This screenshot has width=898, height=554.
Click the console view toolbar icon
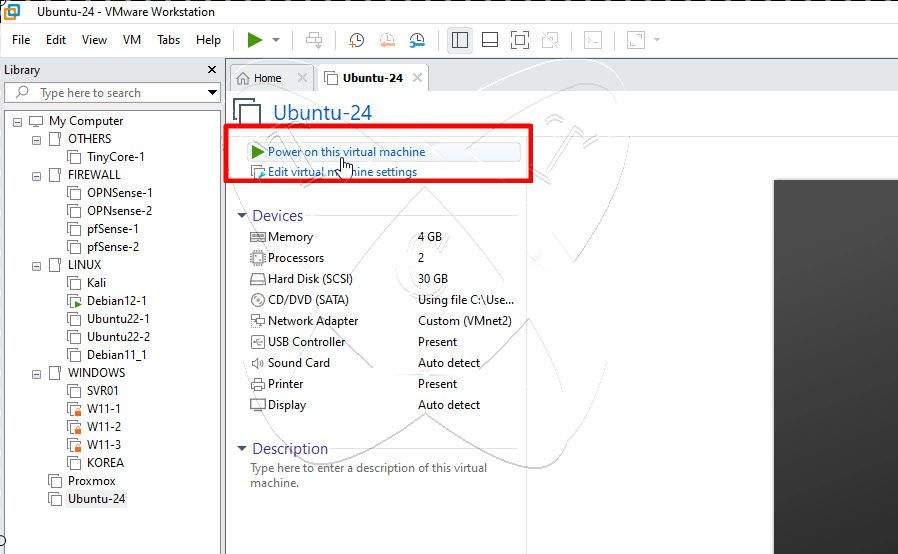tap(593, 40)
